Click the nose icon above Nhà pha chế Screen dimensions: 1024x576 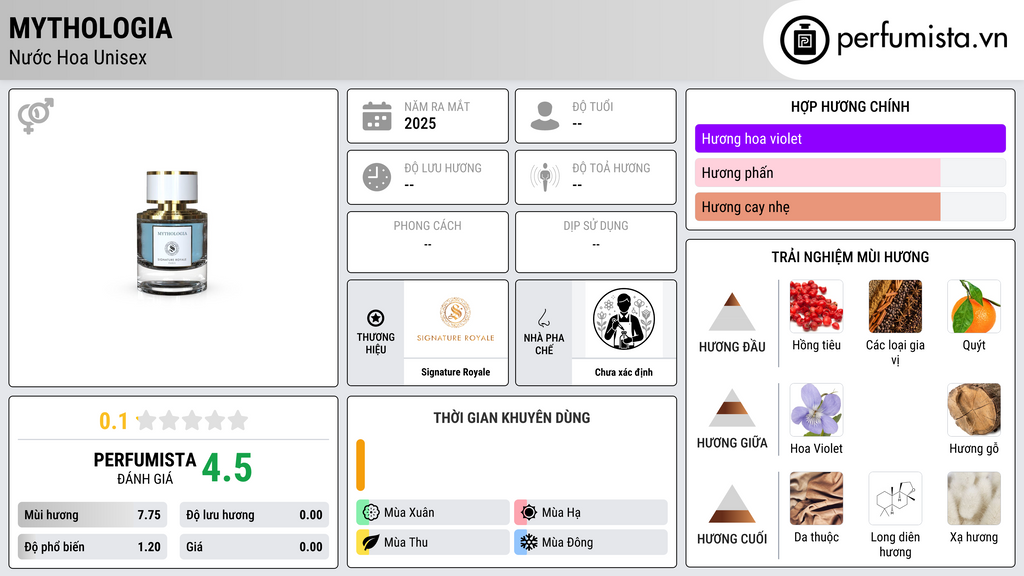543,318
